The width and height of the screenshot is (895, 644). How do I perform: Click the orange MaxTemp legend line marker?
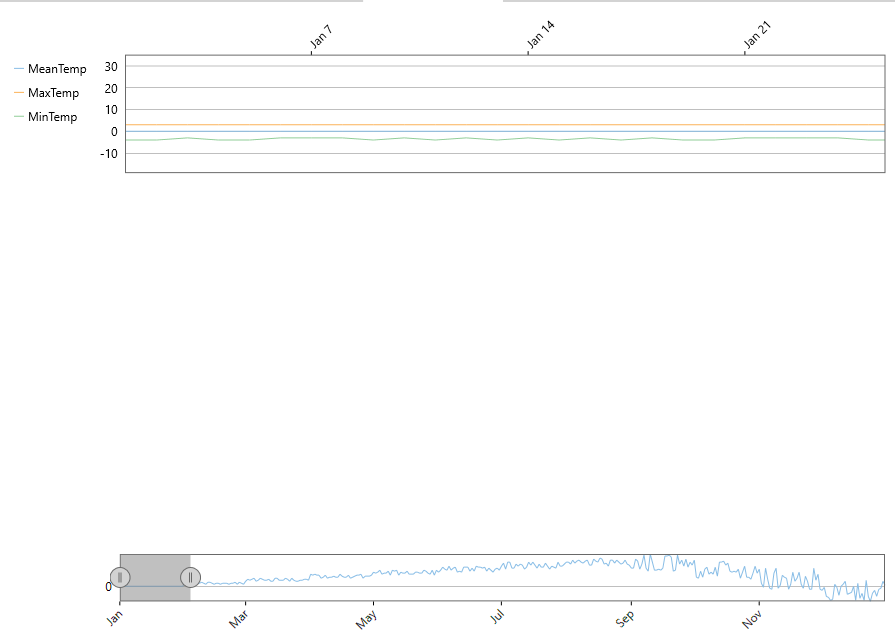pyautogui.click(x=19, y=93)
